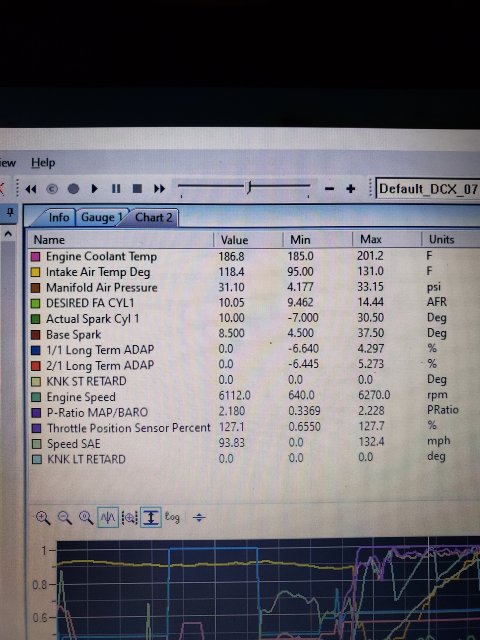Zoom out on the chart
The width and height of the screenshot is (480, 640).
[x=64, y=518]
